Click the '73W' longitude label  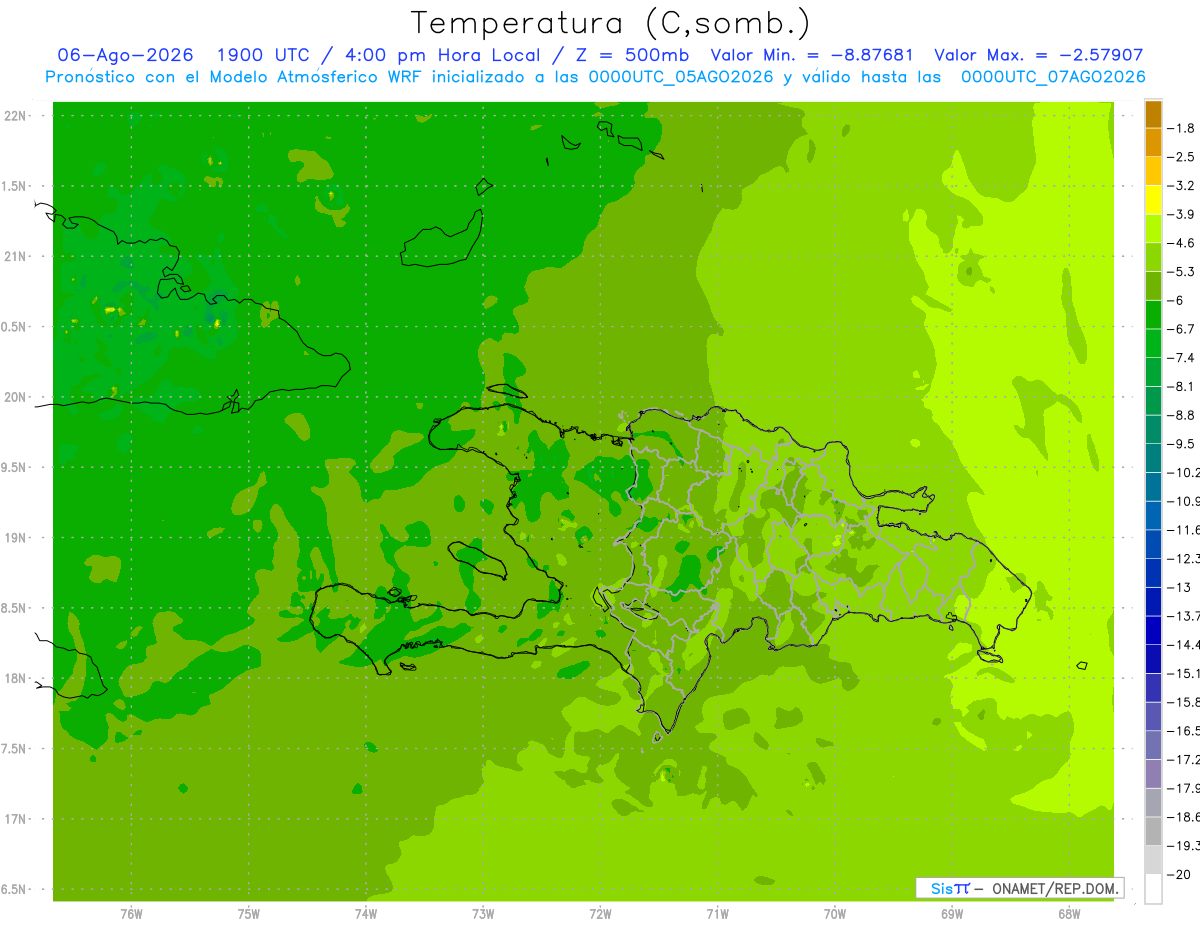(x=483, y=913)
